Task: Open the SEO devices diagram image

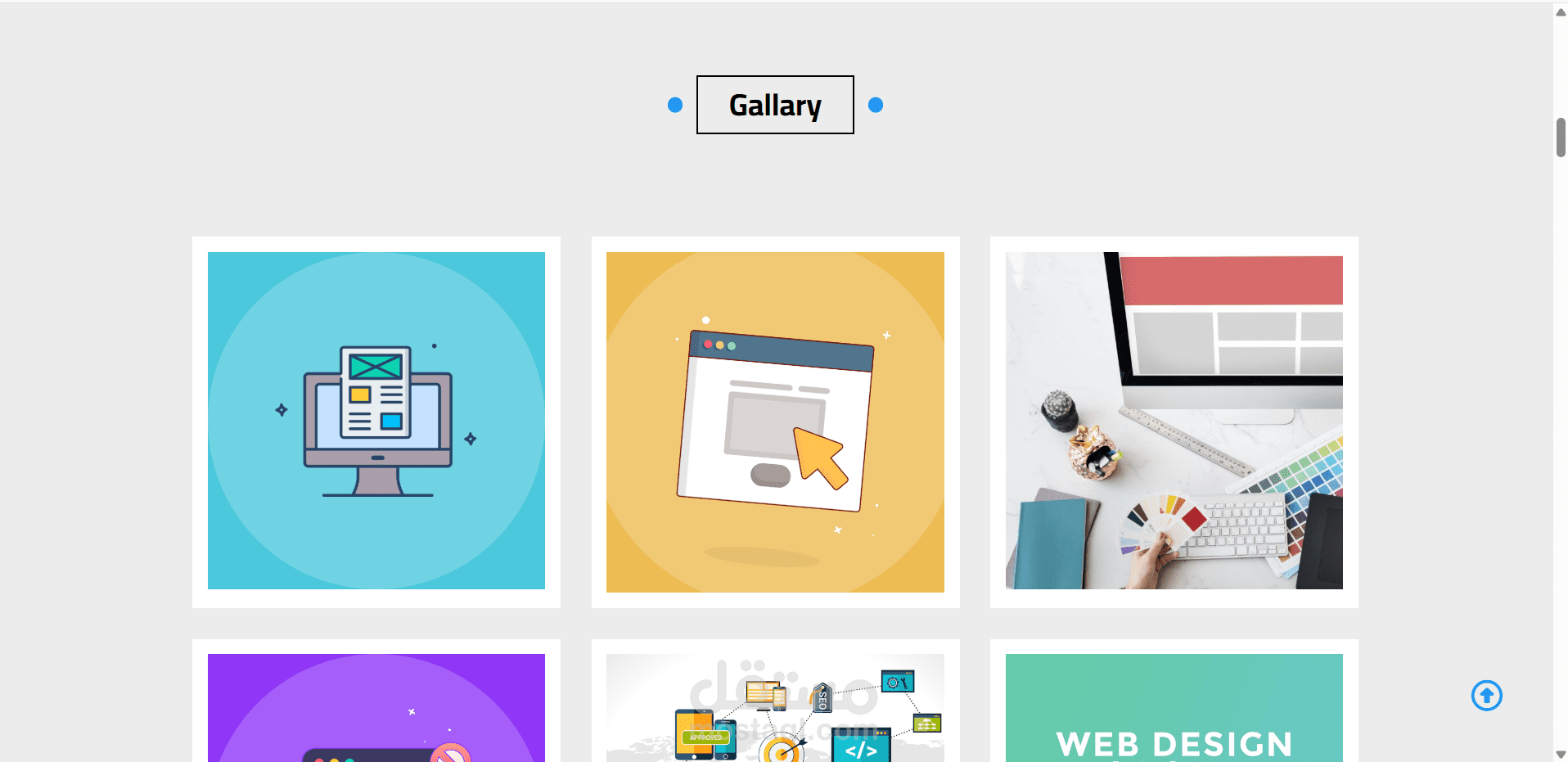Action: coord(775,708)
